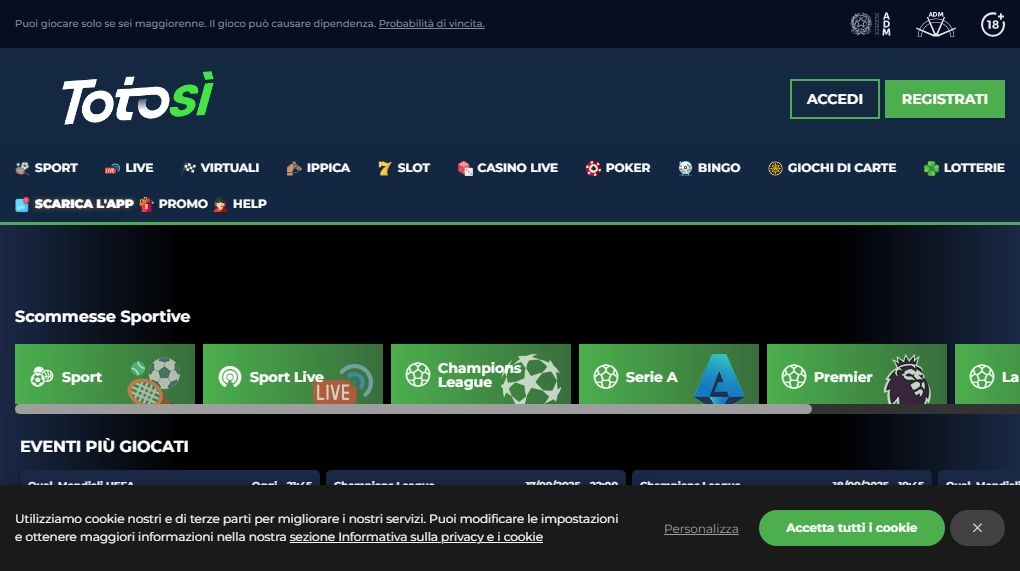This screenshot has height=571, width=1020.
Task: Select GIOCHI DI CARTE in navigation
Action: point(832,168)
